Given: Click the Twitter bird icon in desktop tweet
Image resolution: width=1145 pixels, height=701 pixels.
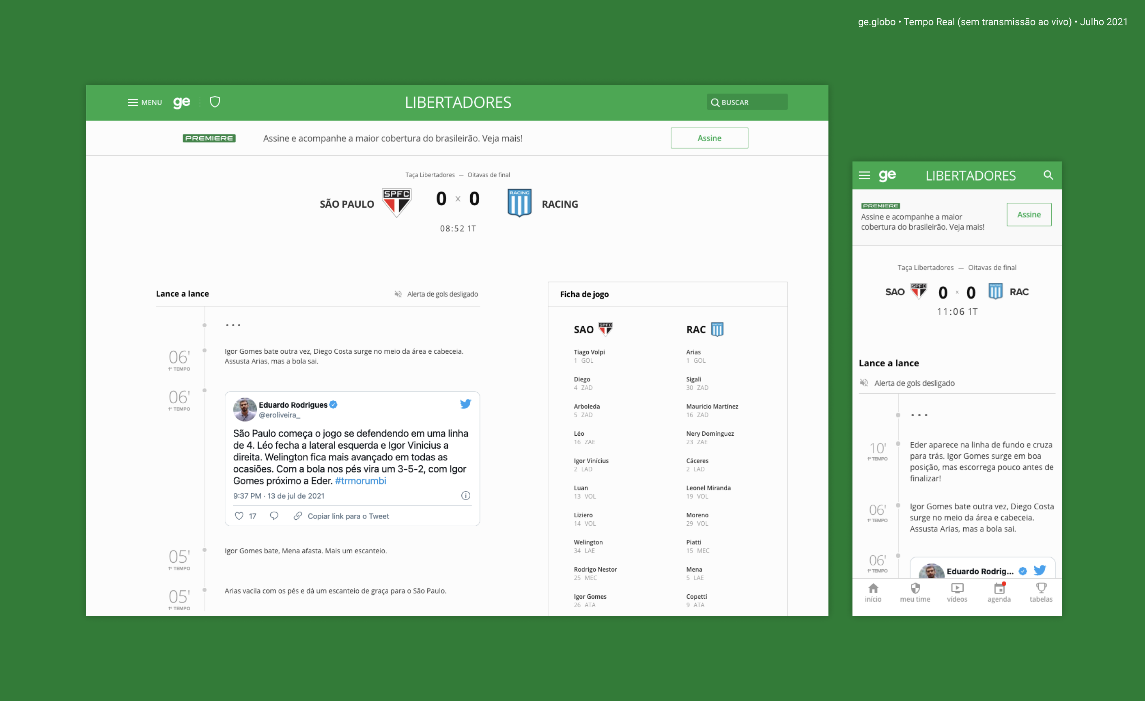Looking at the screenshot, I should 465,404.
